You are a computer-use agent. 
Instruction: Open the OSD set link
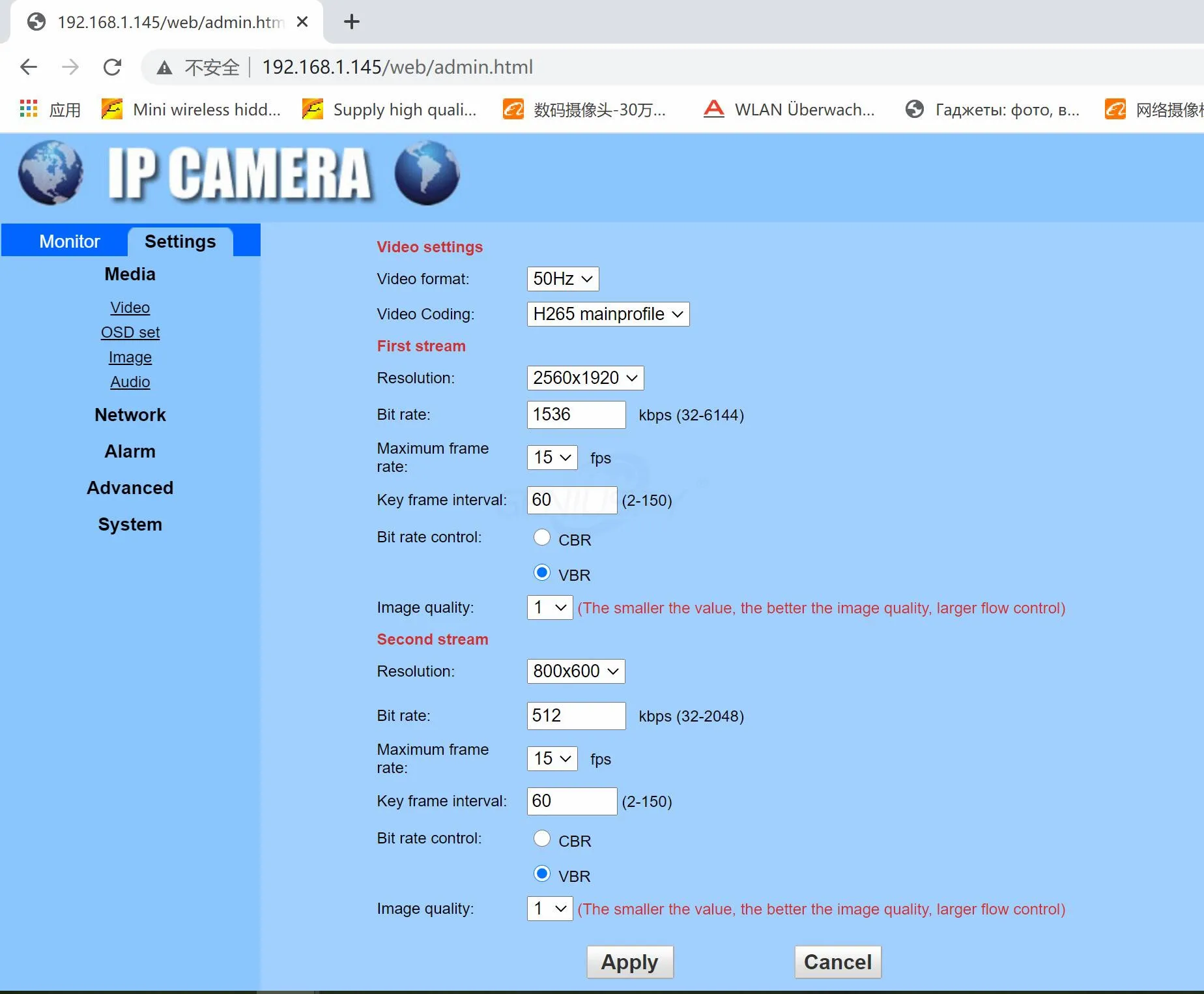point(130,332)
